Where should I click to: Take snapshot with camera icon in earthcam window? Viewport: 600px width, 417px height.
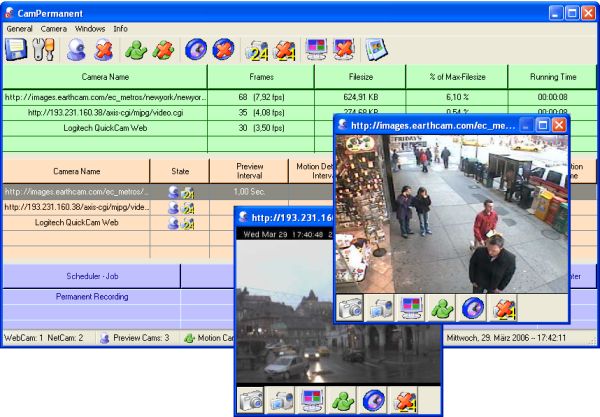(x=350, y=308)
